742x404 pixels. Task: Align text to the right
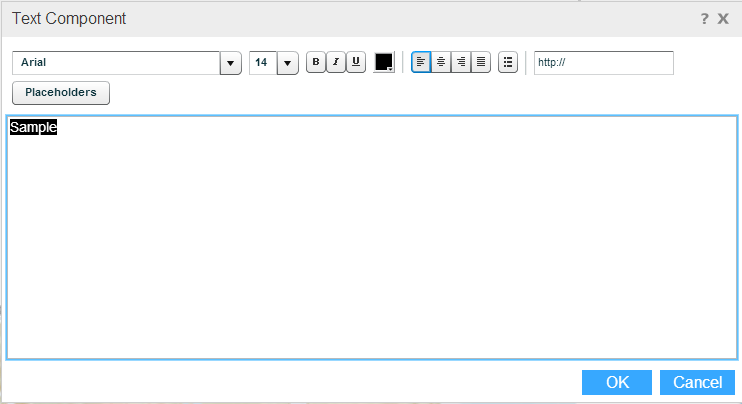coord(461,62)
